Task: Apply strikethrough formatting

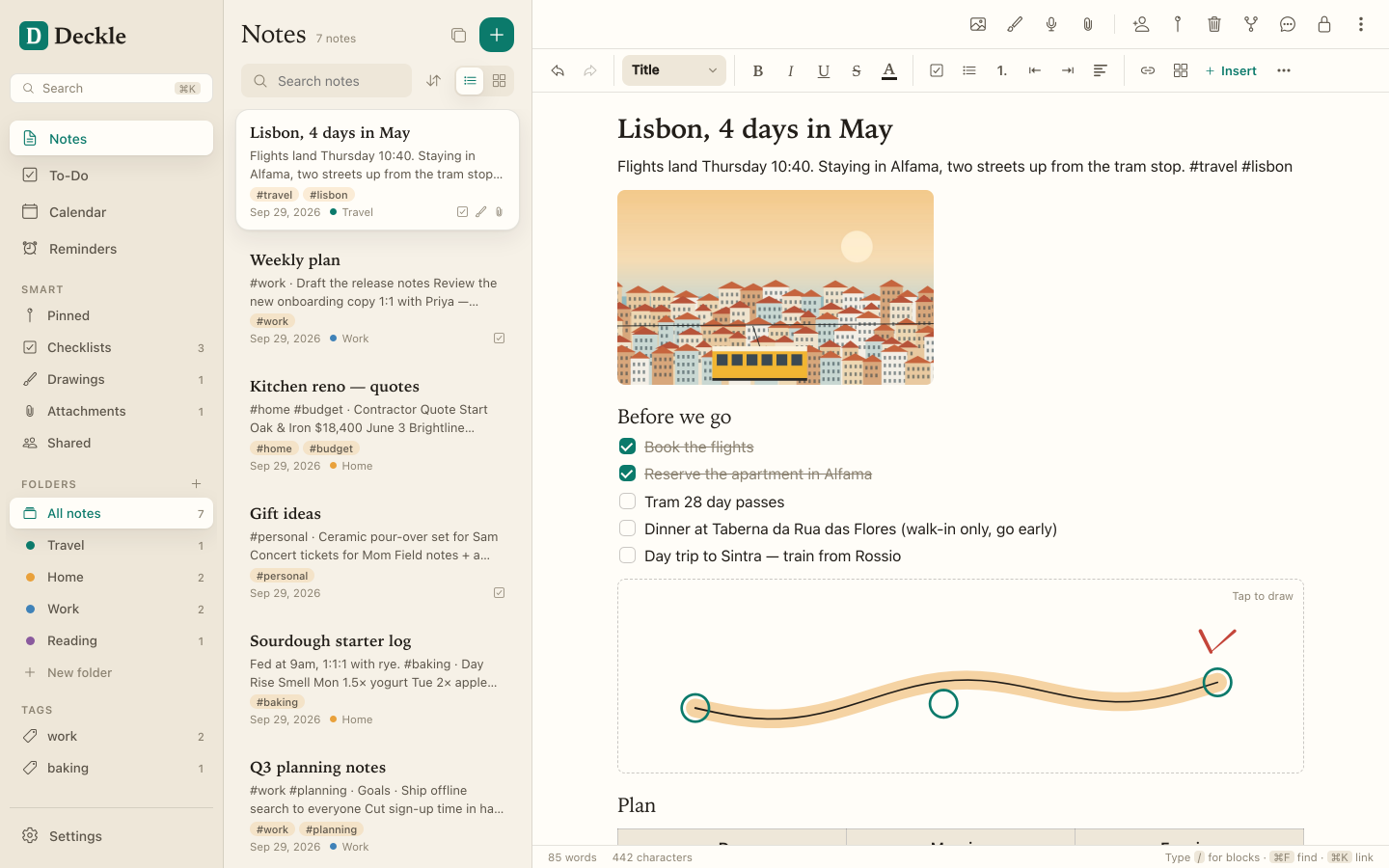Action: click(857, 70)
